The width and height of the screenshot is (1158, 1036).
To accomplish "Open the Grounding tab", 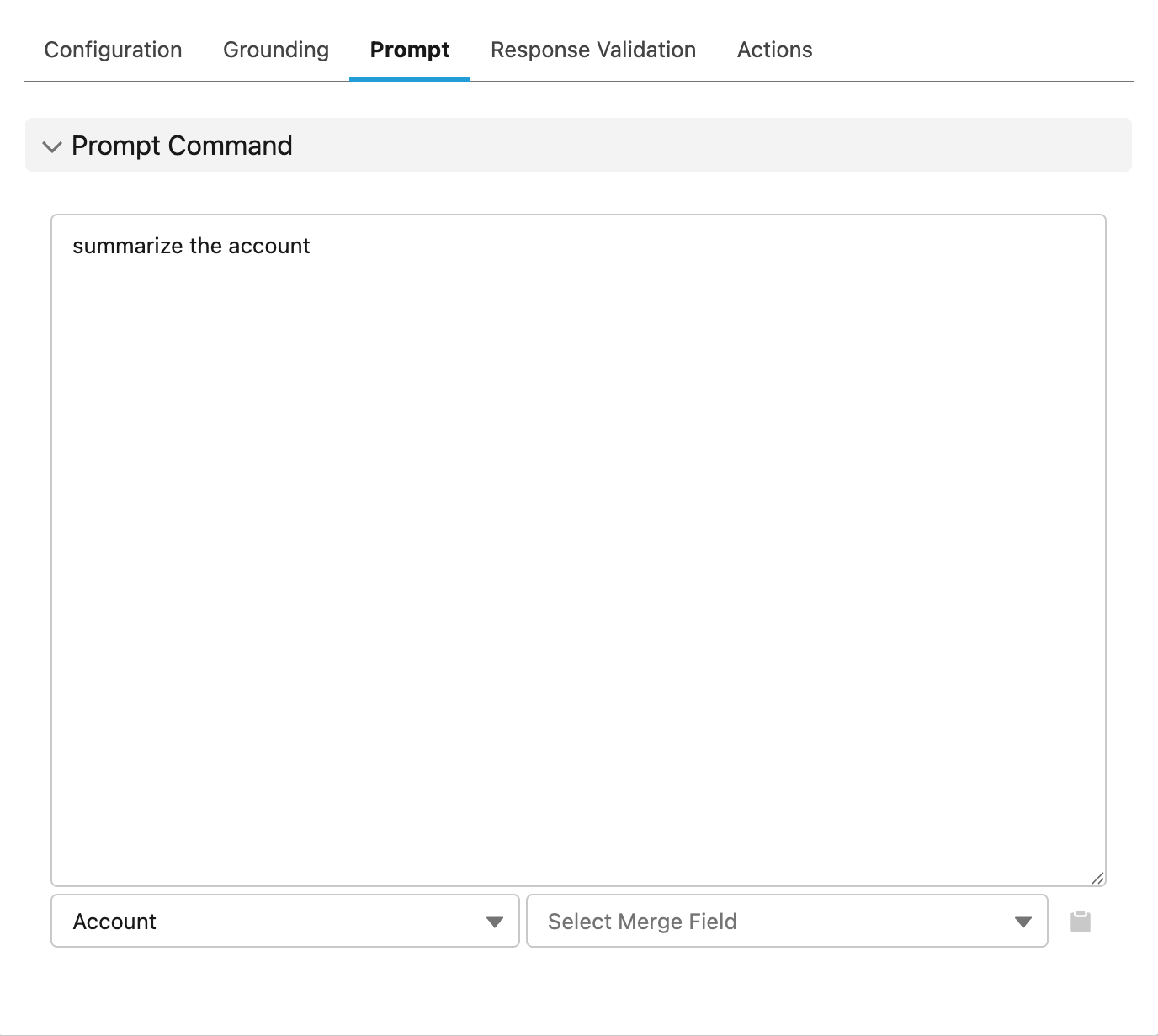I will pyautogui.click(x=275, y=50).
